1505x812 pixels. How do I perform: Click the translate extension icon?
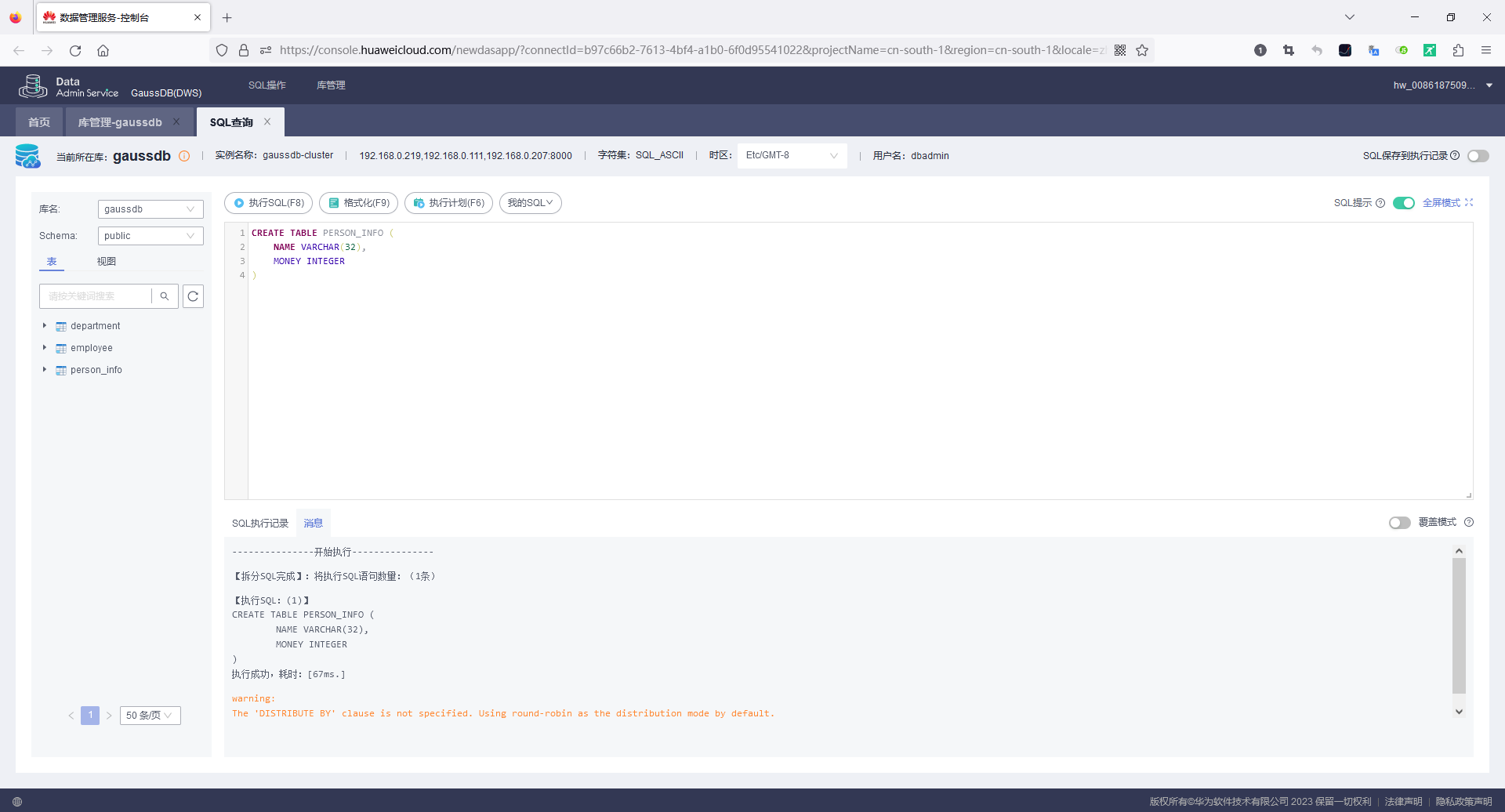tap(1373, 50)
